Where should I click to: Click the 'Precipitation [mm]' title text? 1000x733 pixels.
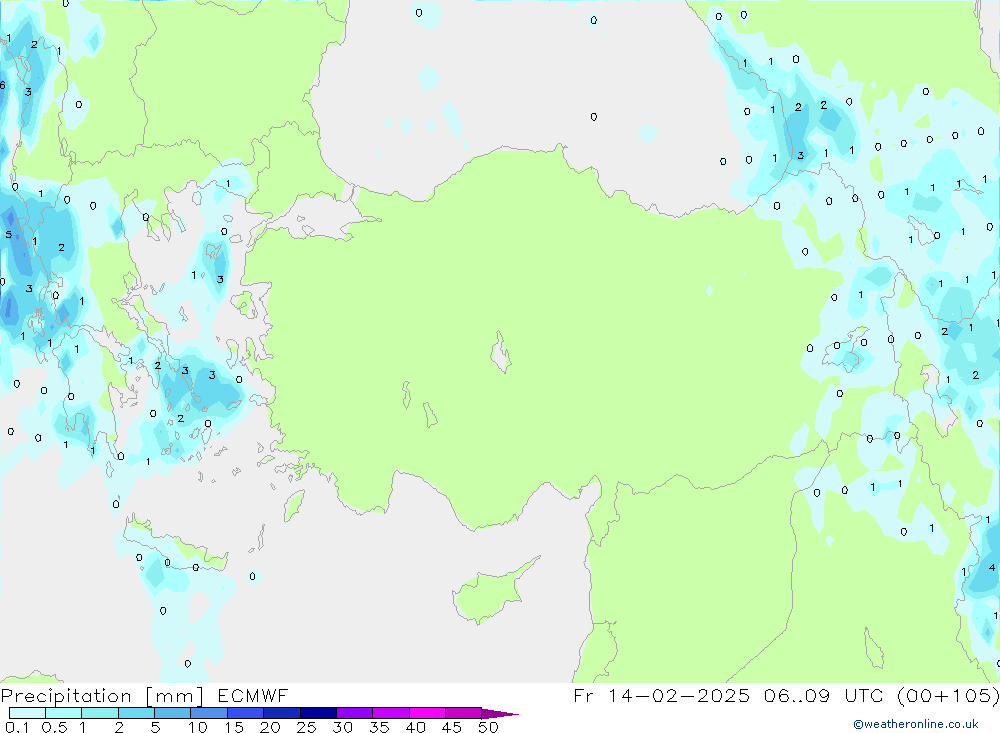point(102,696)
